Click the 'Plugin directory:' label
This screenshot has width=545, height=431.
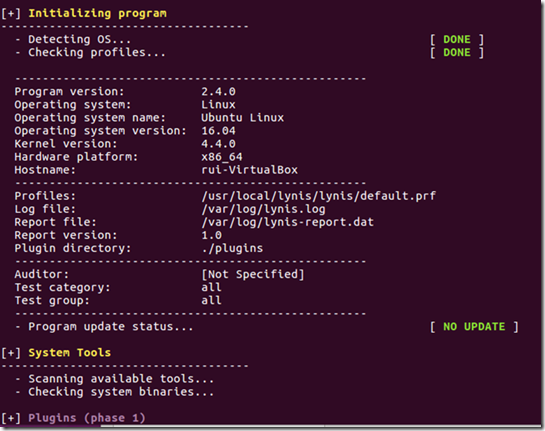click(73, 249)
